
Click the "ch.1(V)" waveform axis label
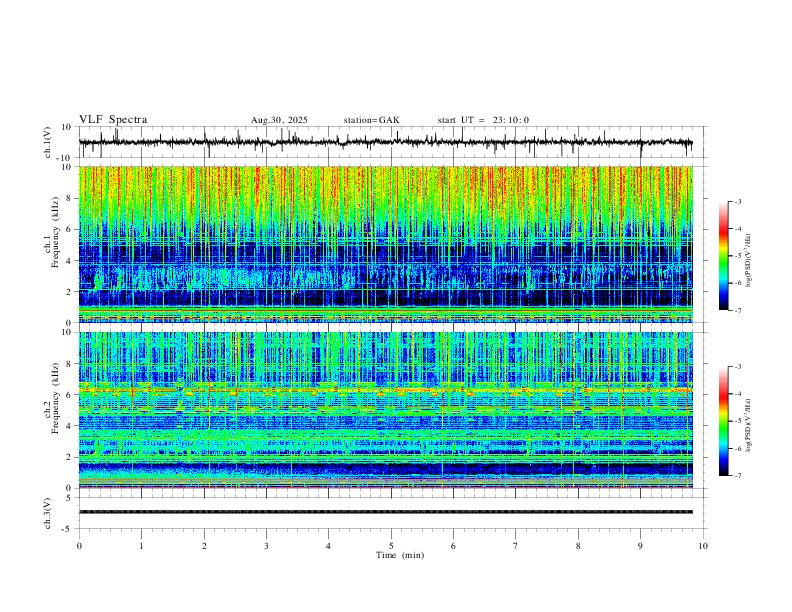[x=47, y=142]
